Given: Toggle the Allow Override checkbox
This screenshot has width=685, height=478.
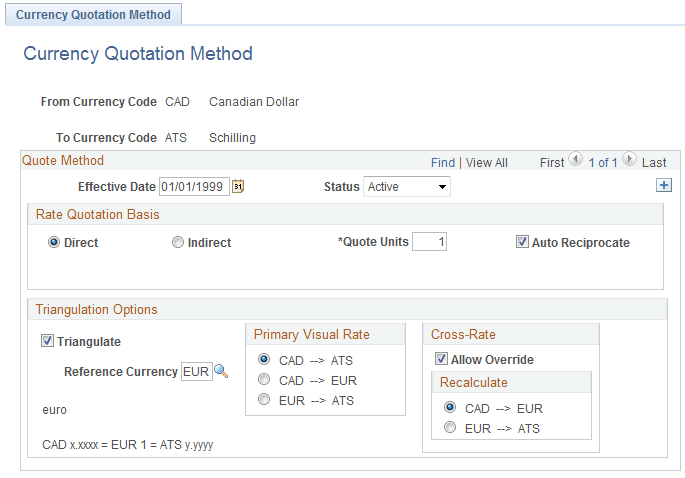Looking at the screenshot, I should pyautogui.click(x=441, y=359).
